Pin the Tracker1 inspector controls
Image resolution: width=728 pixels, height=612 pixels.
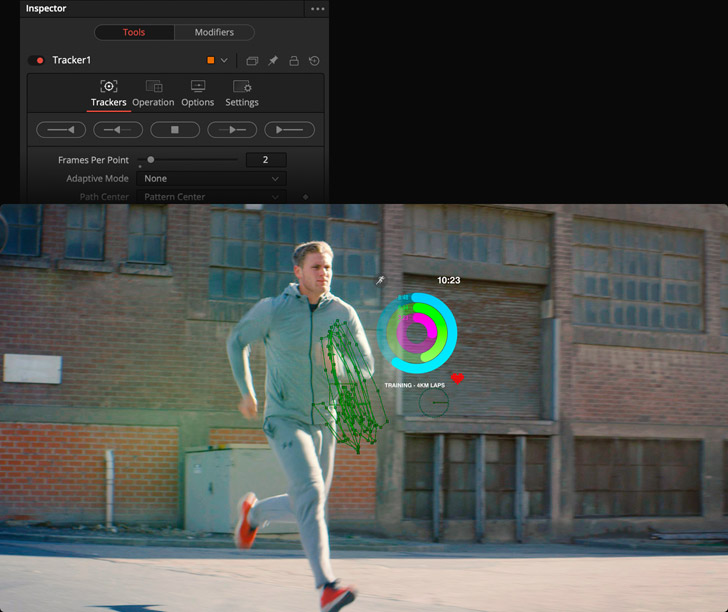273,61
